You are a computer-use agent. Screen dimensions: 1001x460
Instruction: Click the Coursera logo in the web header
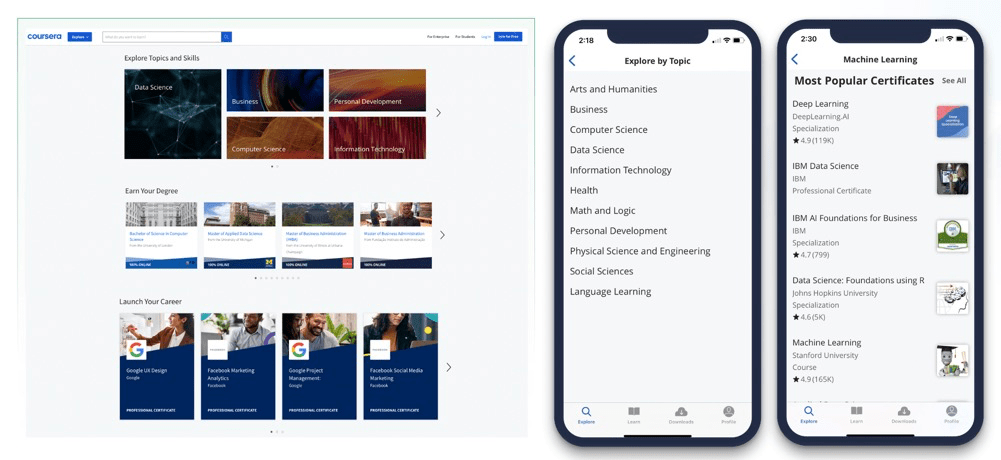[44, 36]
